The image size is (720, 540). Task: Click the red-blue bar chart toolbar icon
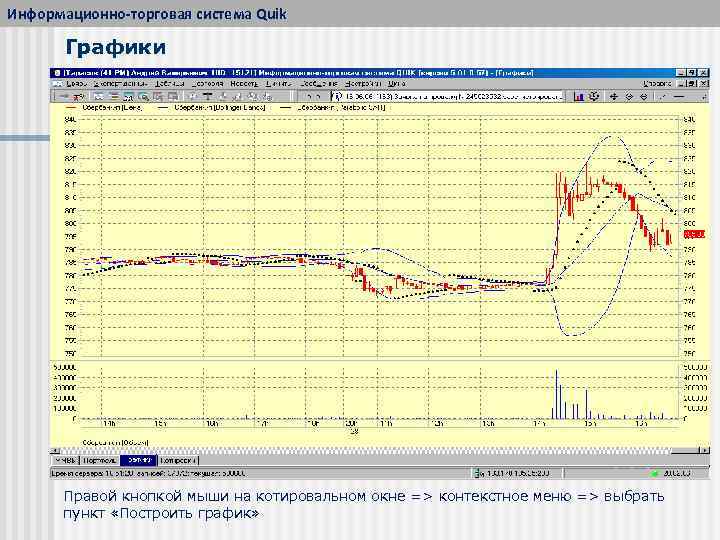(x=579, y=96)
